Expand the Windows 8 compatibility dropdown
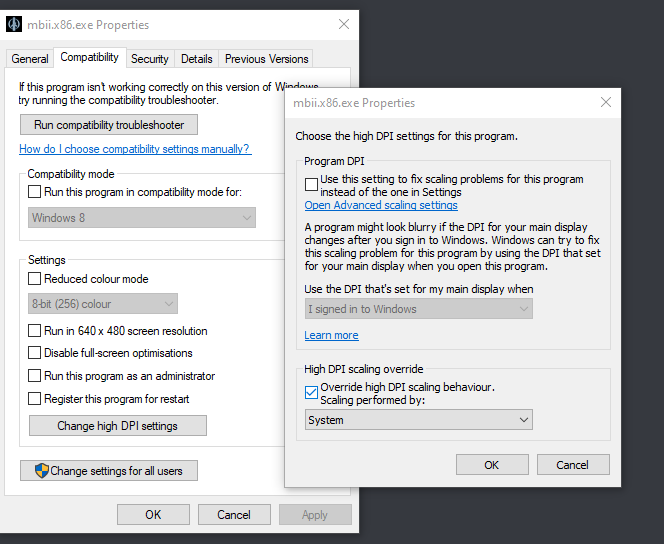This screenshot has height=544, width=664. (x=141, y=218)
